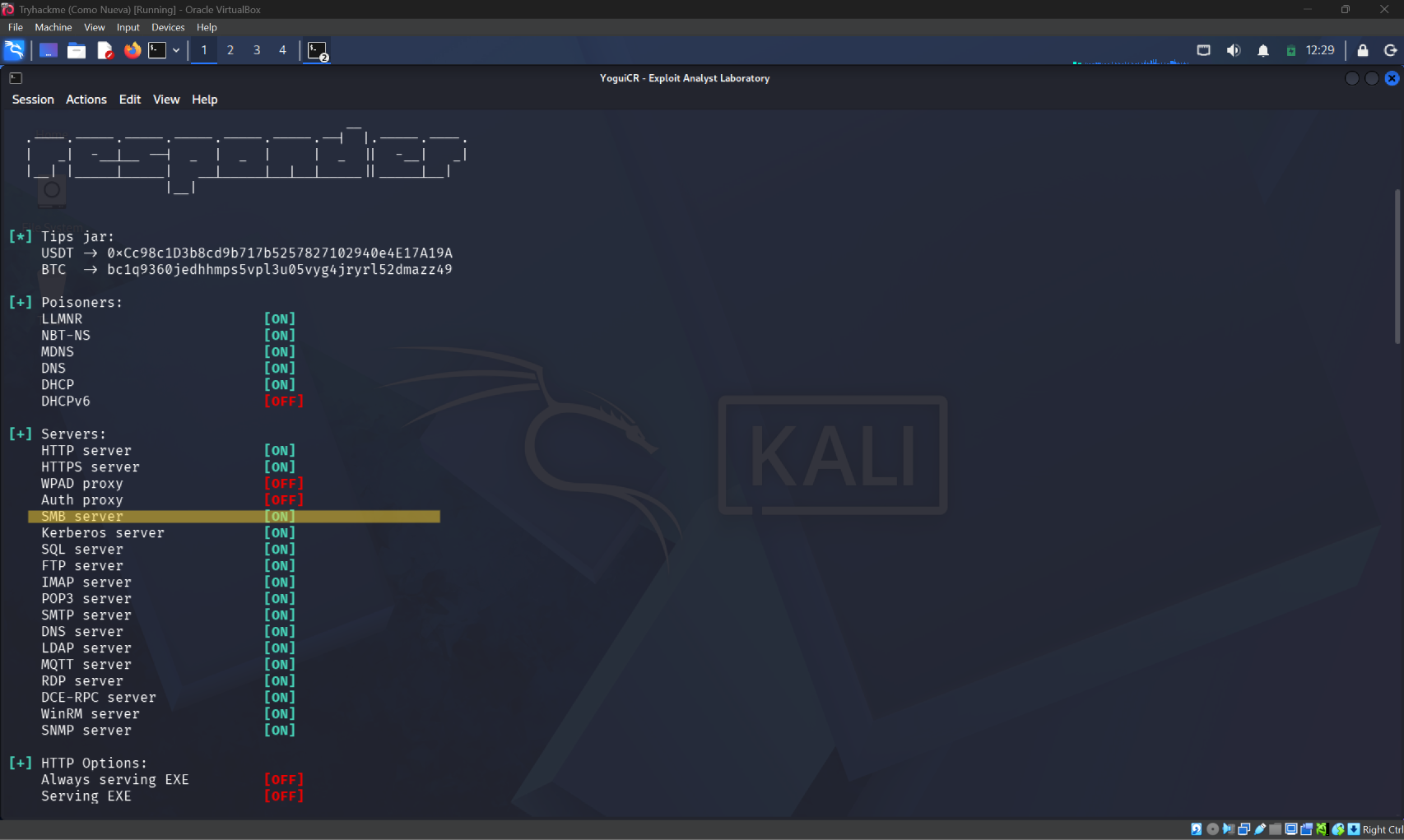The width and height of the screenshot is (1404, 840).
Task: Open the file manager from the Kali panel
Action: (x=77, y=50)
